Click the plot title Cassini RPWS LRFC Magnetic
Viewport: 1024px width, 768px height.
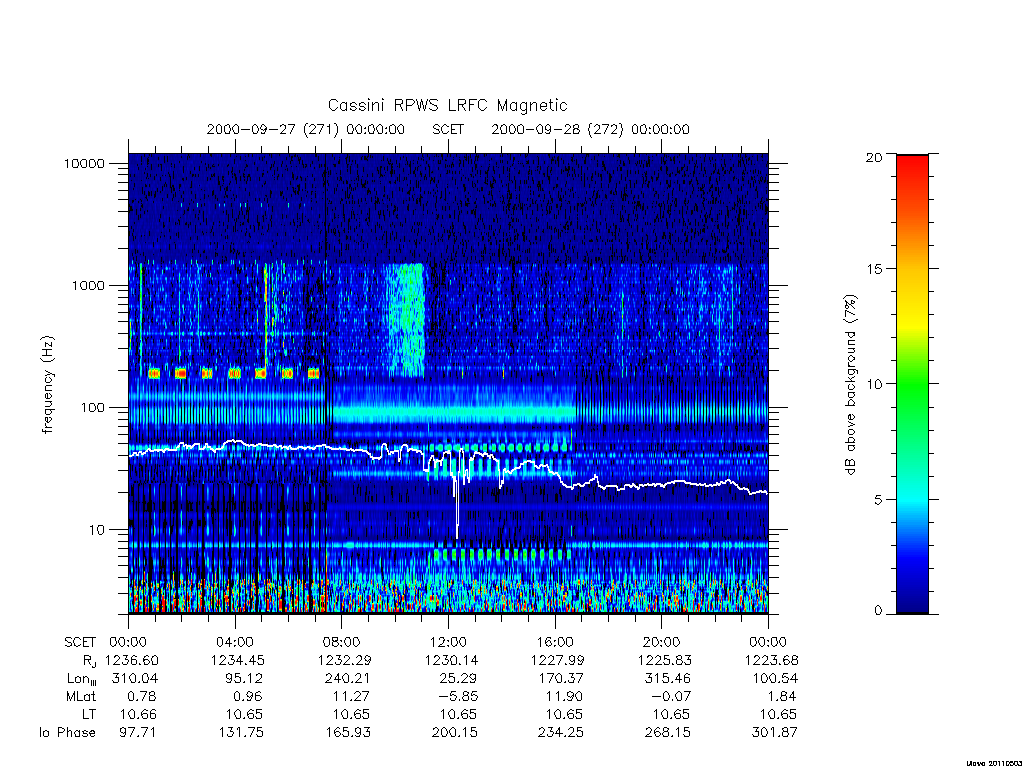[447, 106]
